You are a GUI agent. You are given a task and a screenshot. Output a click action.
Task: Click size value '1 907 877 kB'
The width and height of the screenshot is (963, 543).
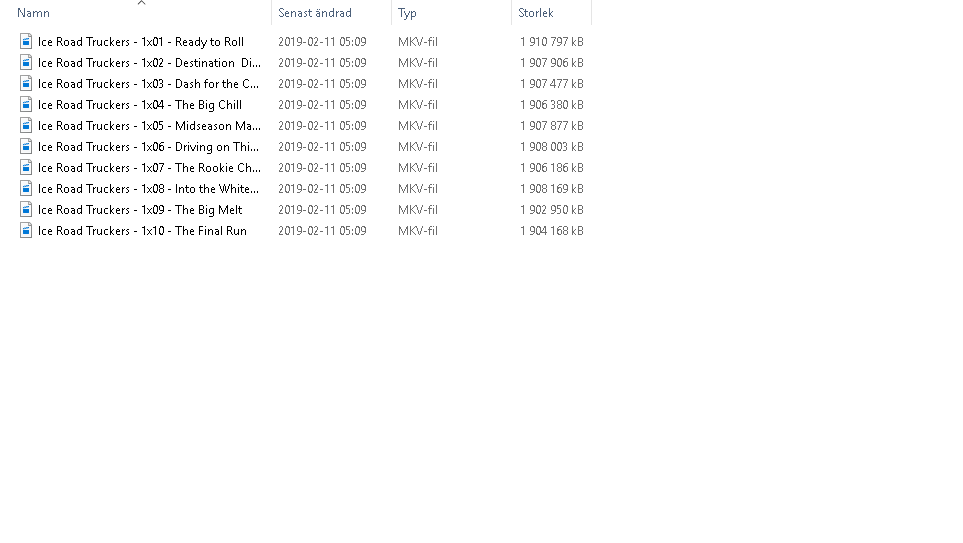(552, 125)
